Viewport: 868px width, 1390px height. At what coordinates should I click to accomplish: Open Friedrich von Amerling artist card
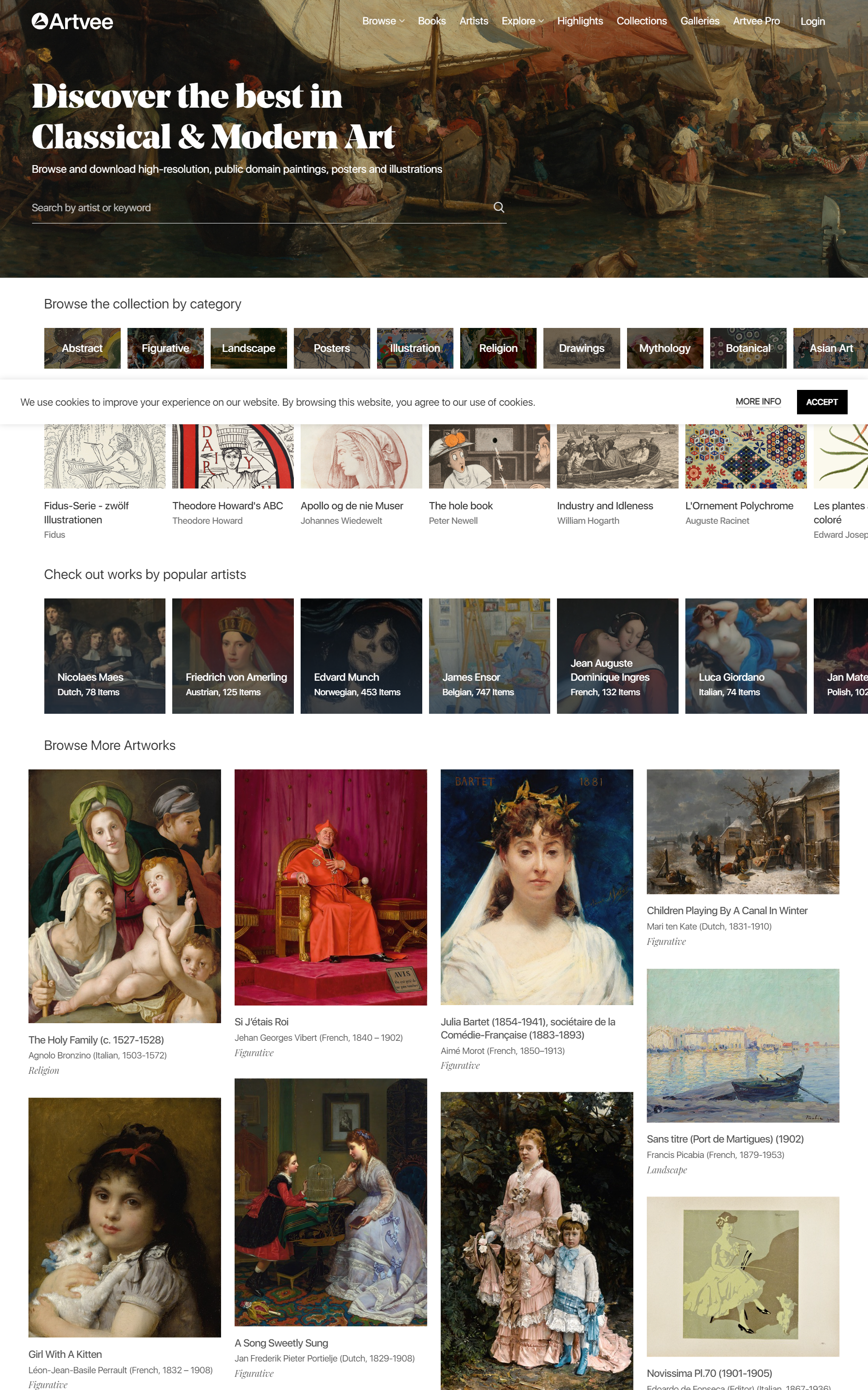(232, 656)
